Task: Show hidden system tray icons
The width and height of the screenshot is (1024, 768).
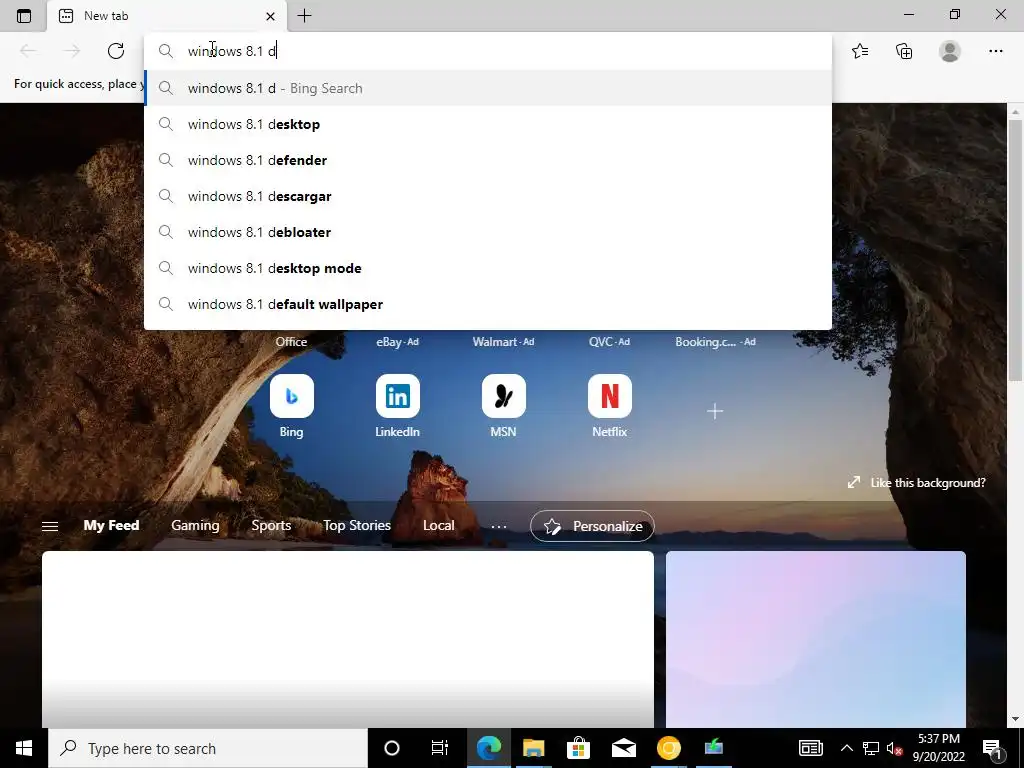Action: [846, 748]
